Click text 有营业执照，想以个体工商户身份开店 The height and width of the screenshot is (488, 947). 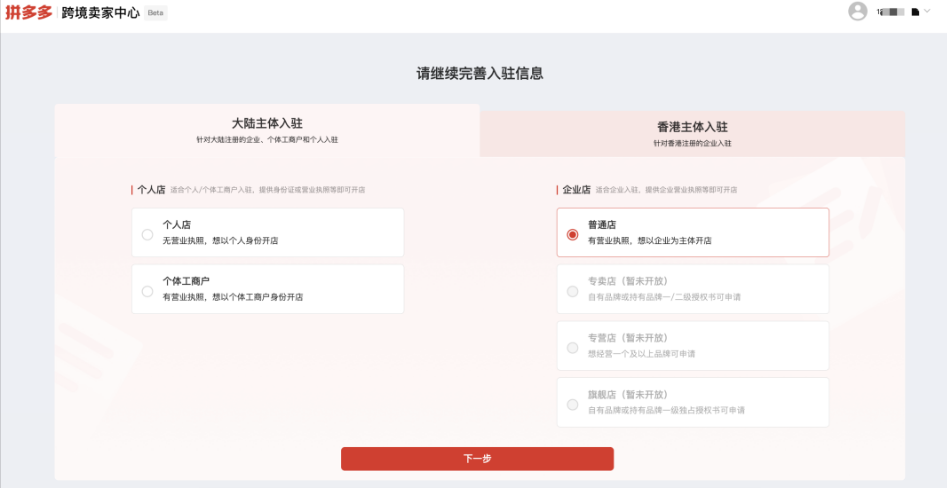(x=233, y=297)
